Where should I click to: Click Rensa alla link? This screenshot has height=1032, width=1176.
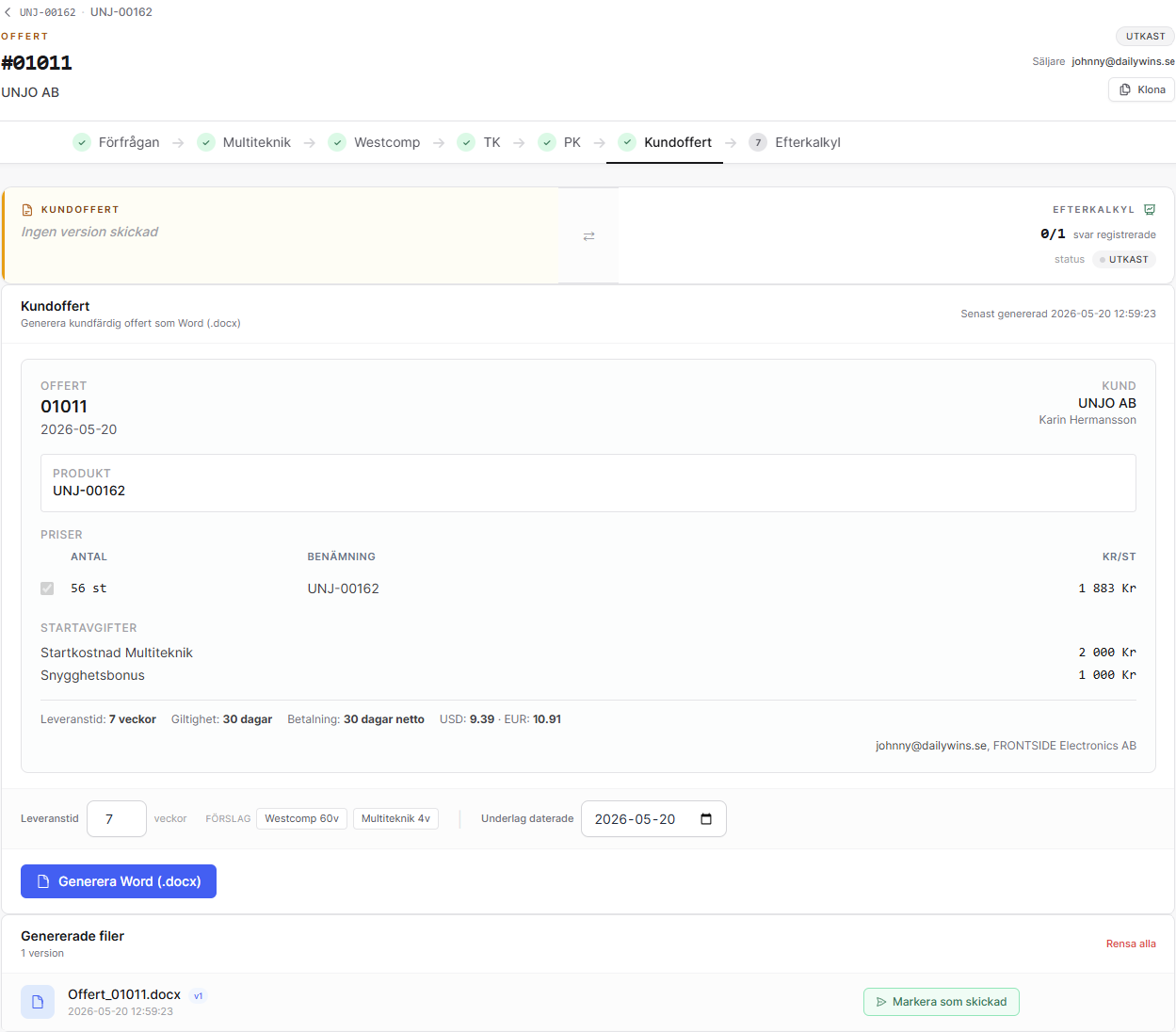[1131, 943]
